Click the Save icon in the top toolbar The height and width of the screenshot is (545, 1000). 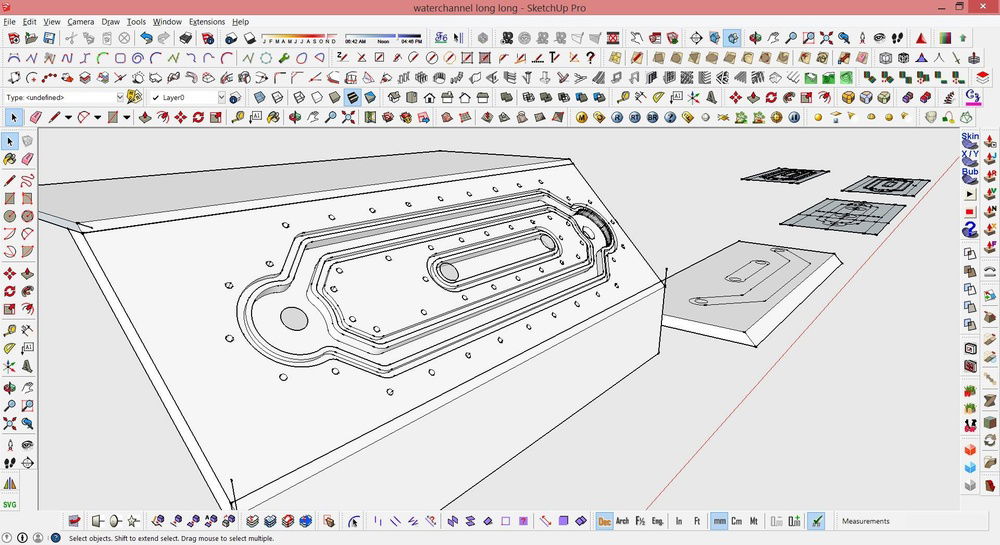(50, 38)
